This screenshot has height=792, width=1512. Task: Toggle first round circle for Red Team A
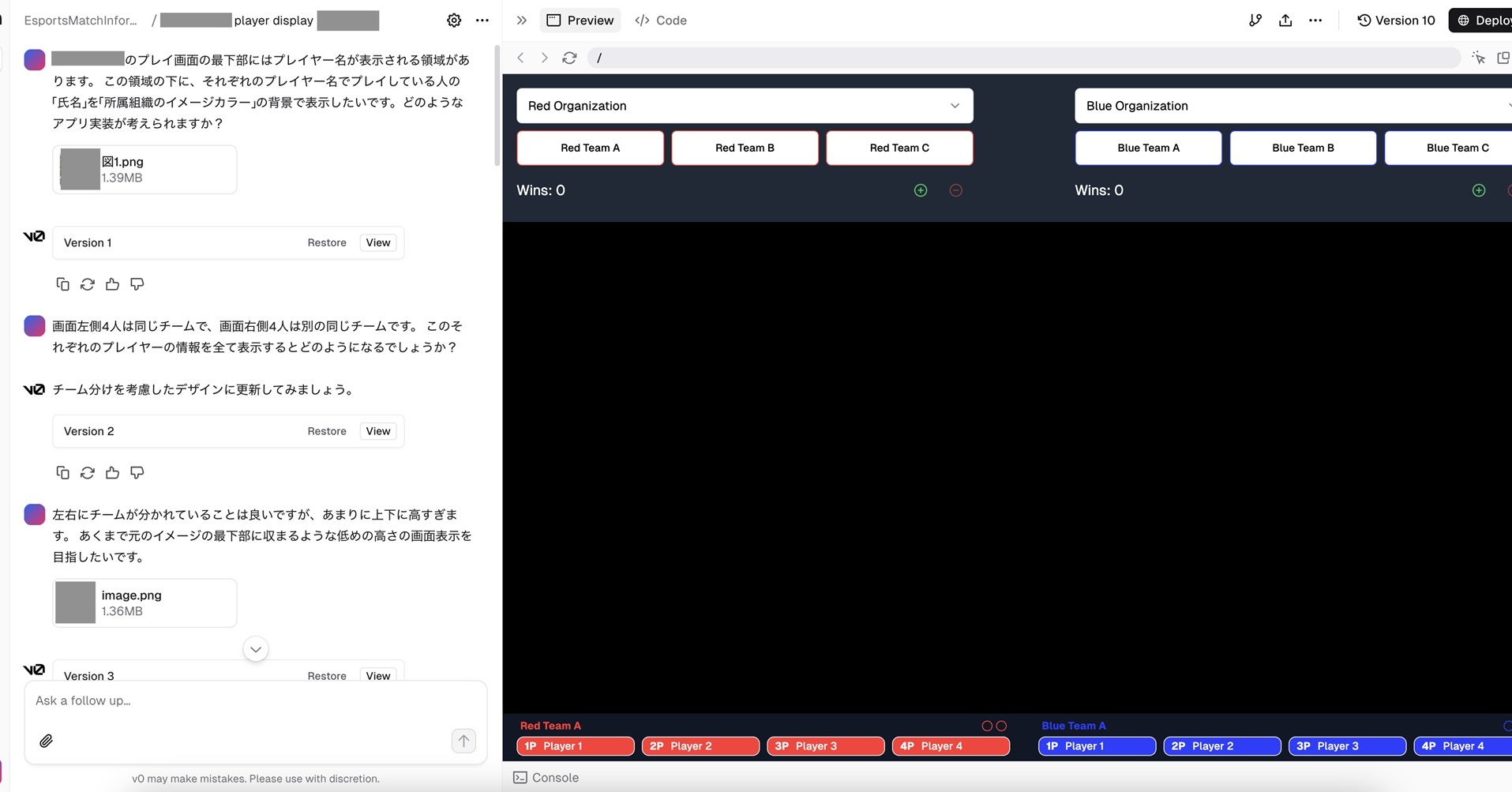pos(987,726)
